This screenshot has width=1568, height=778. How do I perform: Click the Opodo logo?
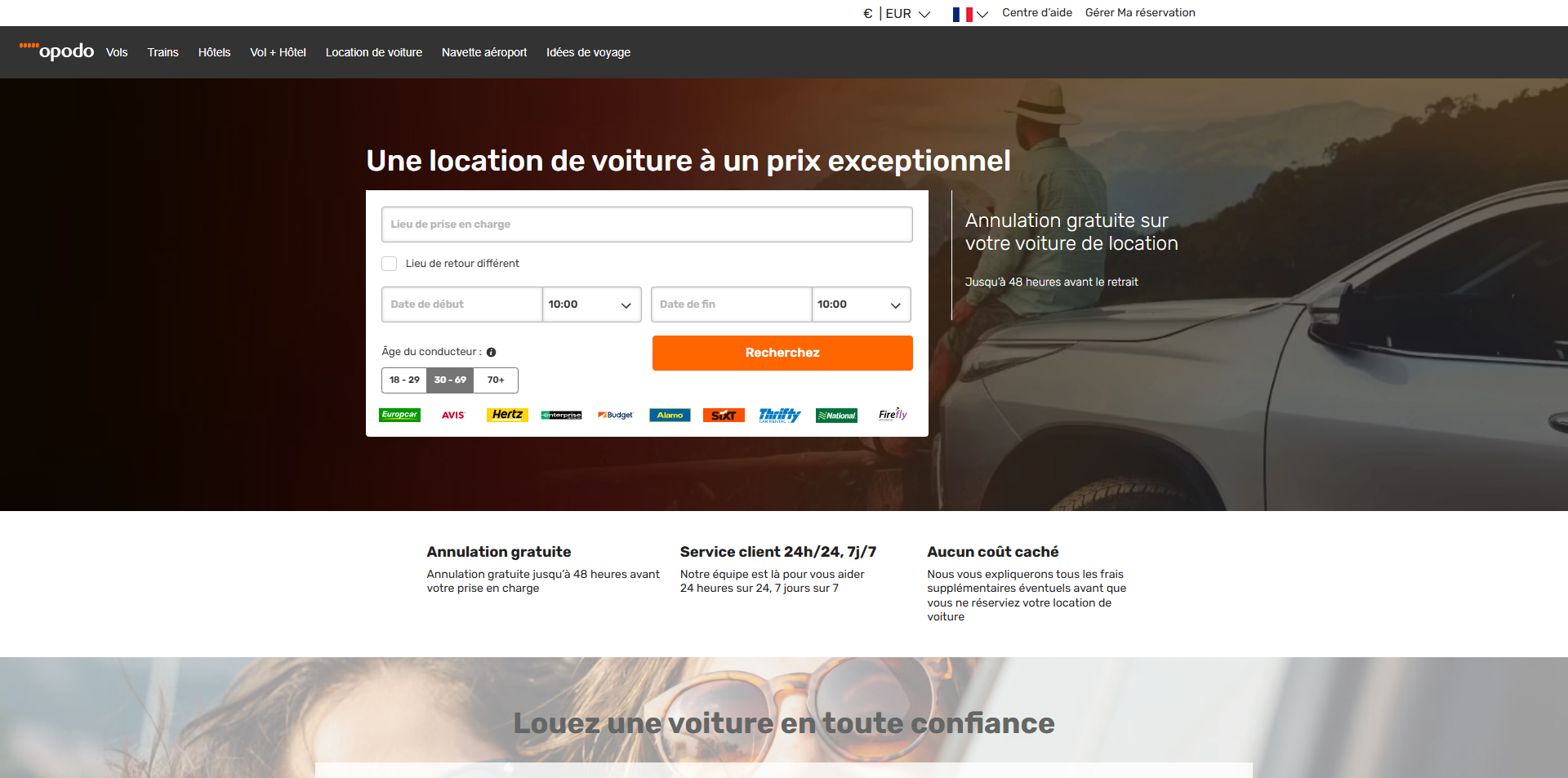(56, 51)
